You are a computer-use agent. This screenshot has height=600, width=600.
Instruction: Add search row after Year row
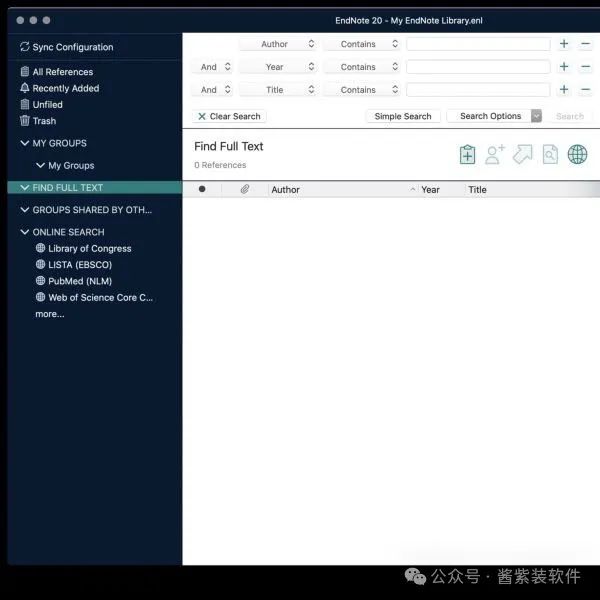click(x=564, y=67)
